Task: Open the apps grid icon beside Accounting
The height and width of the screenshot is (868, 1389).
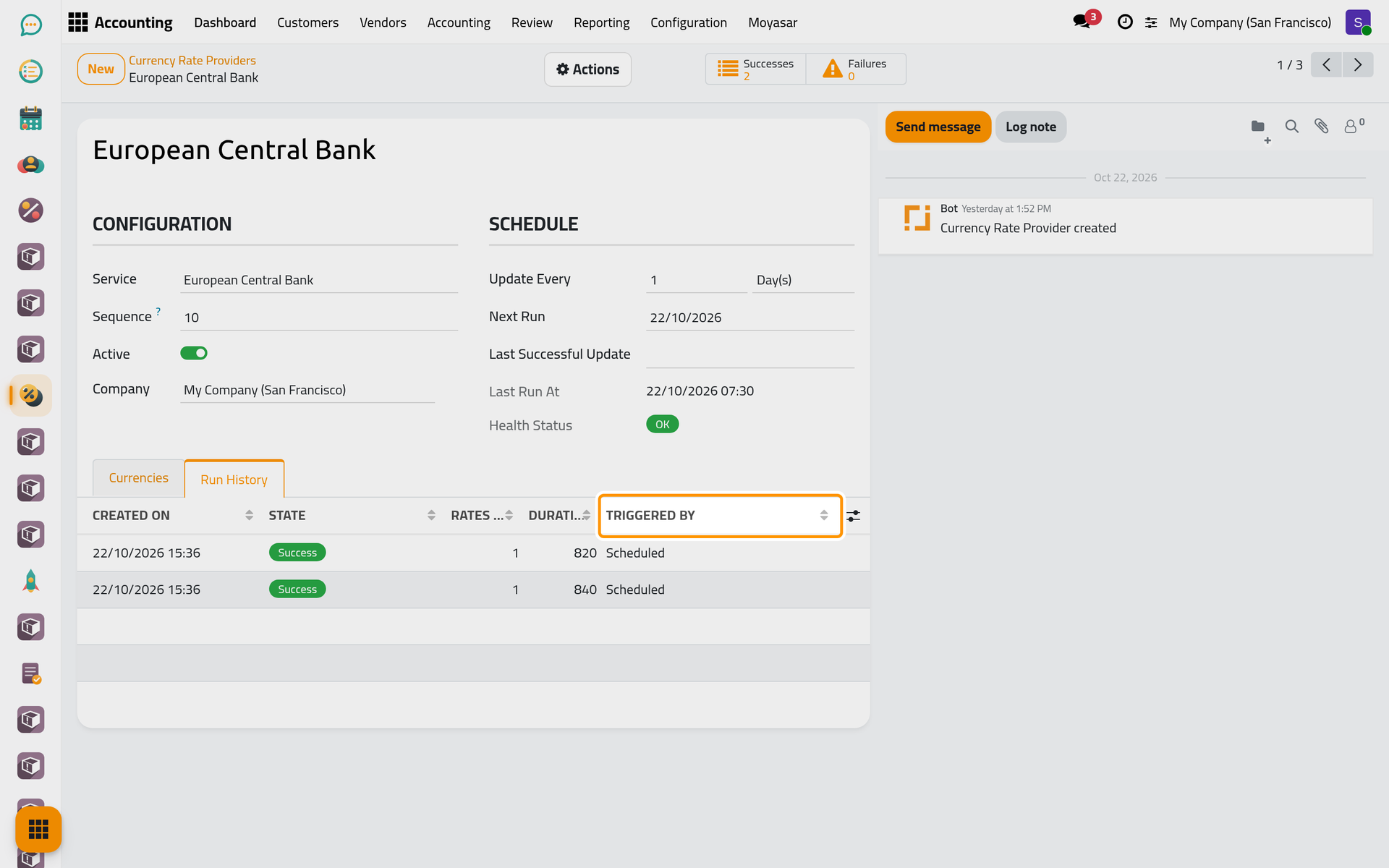Action: coord(78,22)
